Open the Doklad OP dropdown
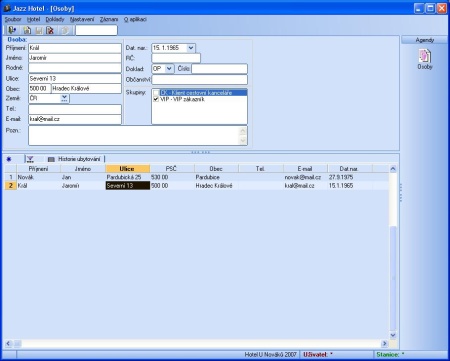The image size is (450, 361). click(169, 69)
